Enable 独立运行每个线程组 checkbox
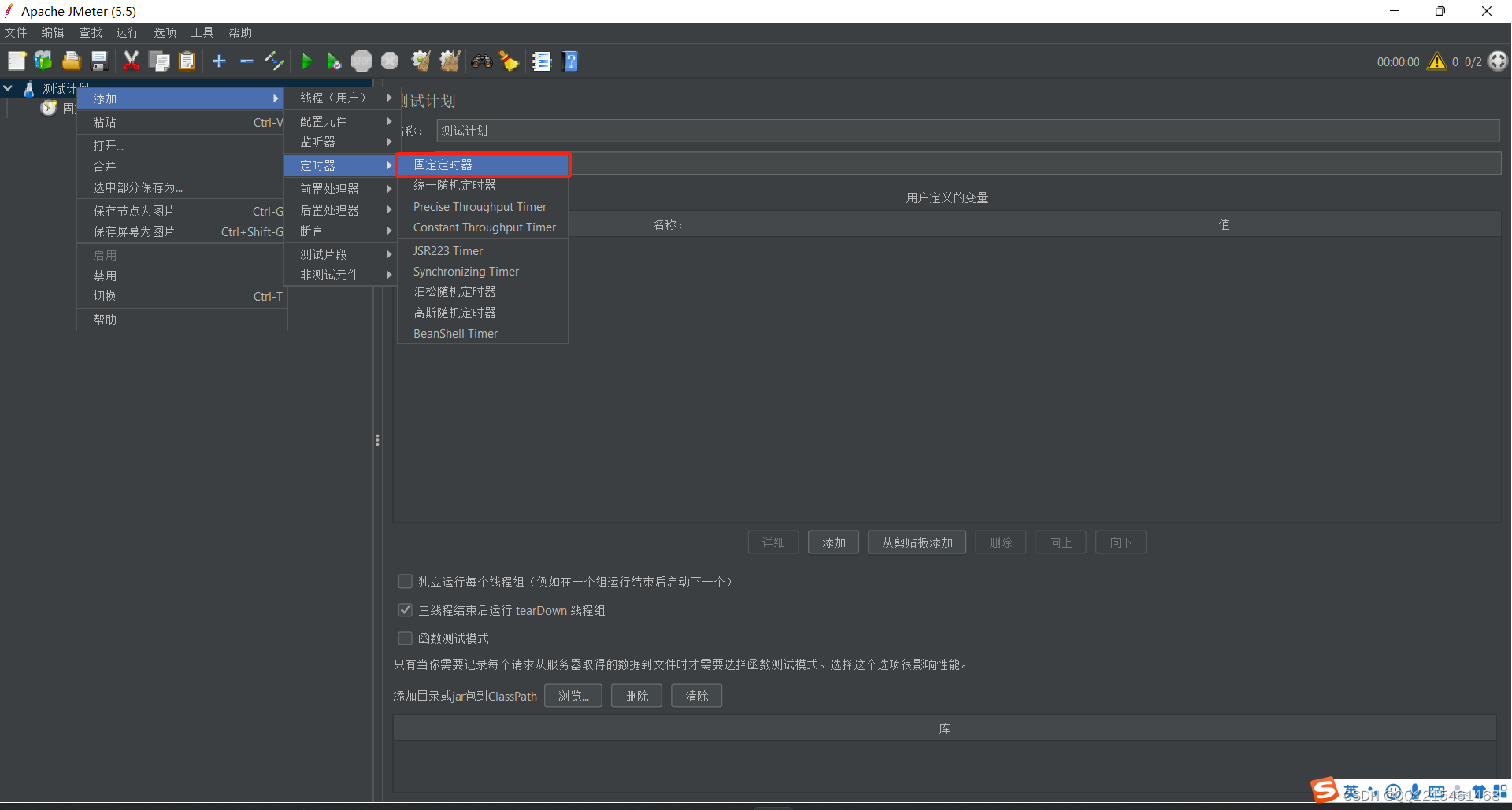1512x810 pixels. pos(405,582)
